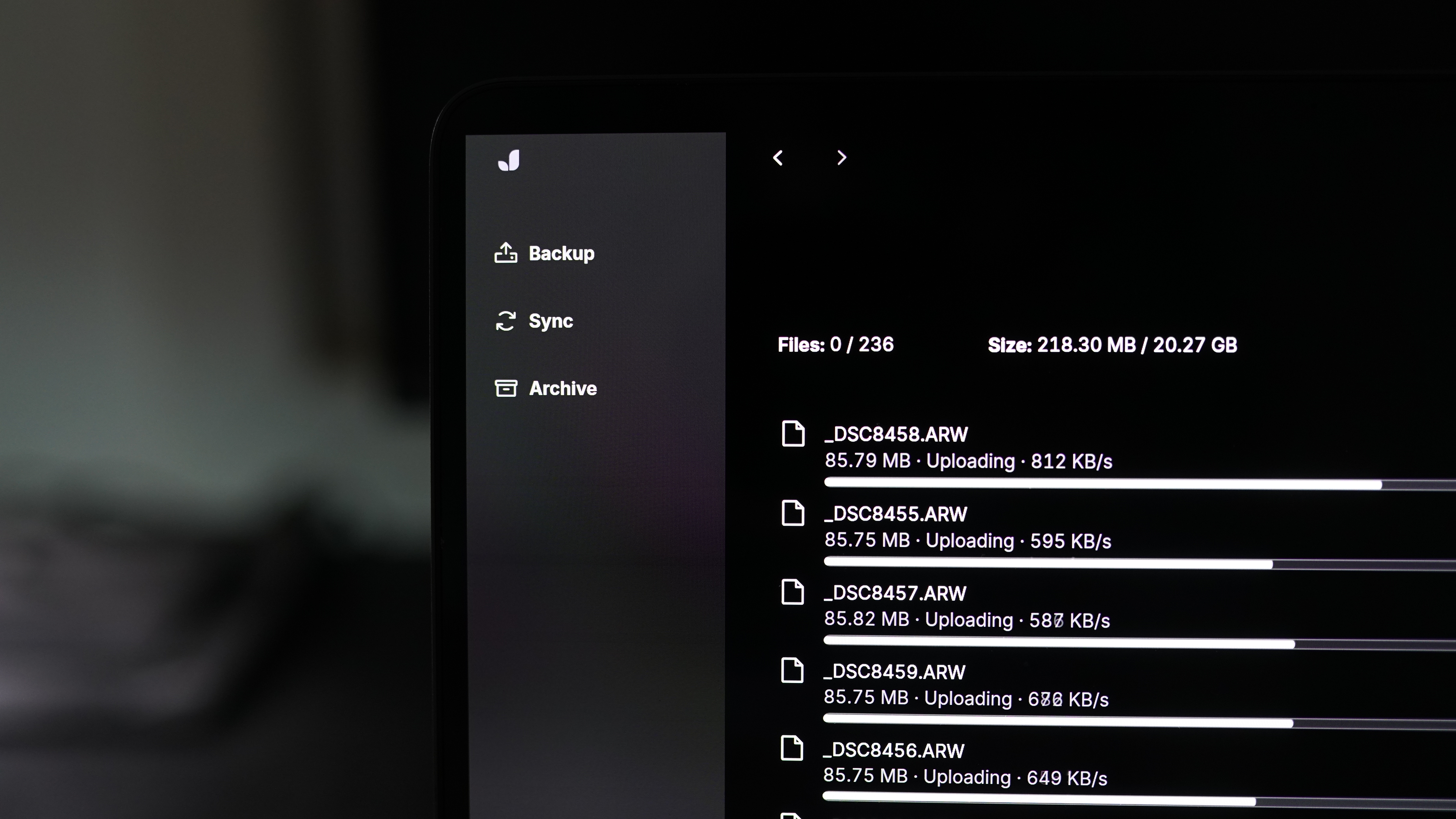
Task: Click progress bar of _DSC8455.ARW upload
Action: point(1140,563)
